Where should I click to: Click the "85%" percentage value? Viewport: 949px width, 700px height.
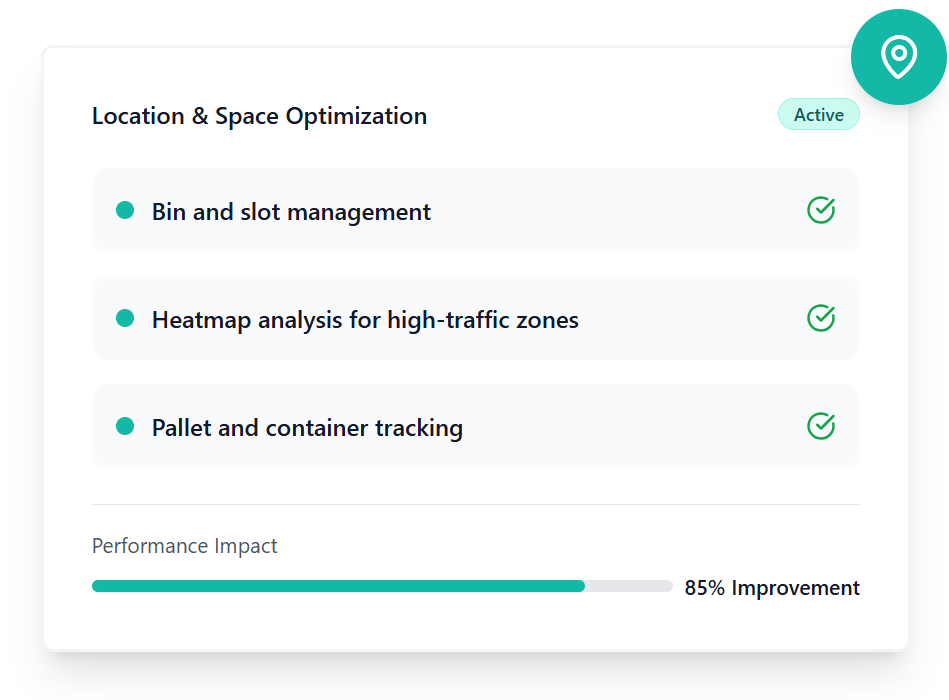pyautogui.click(x=704, y=588)
